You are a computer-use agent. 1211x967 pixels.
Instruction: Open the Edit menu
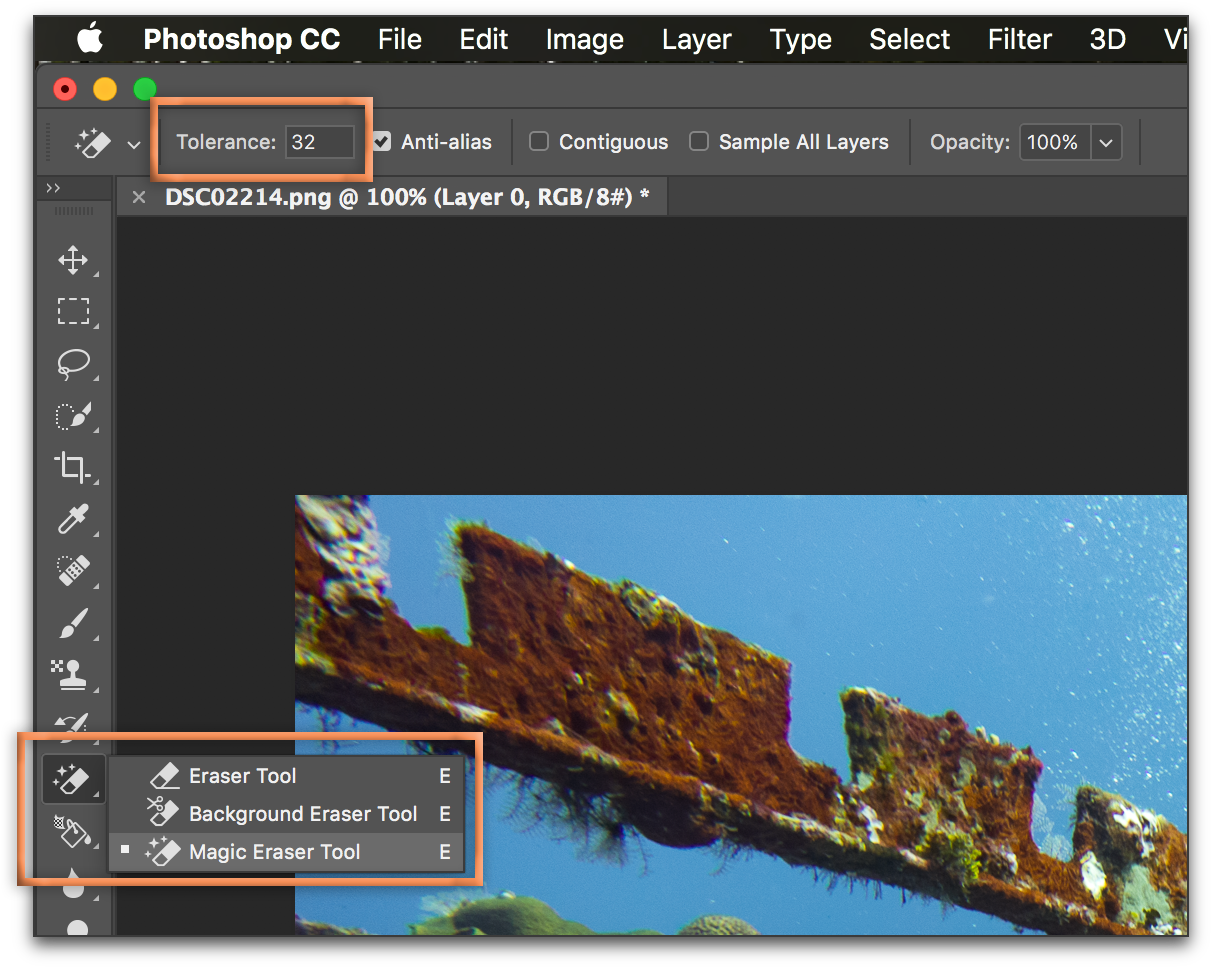[x=484, y=40]
